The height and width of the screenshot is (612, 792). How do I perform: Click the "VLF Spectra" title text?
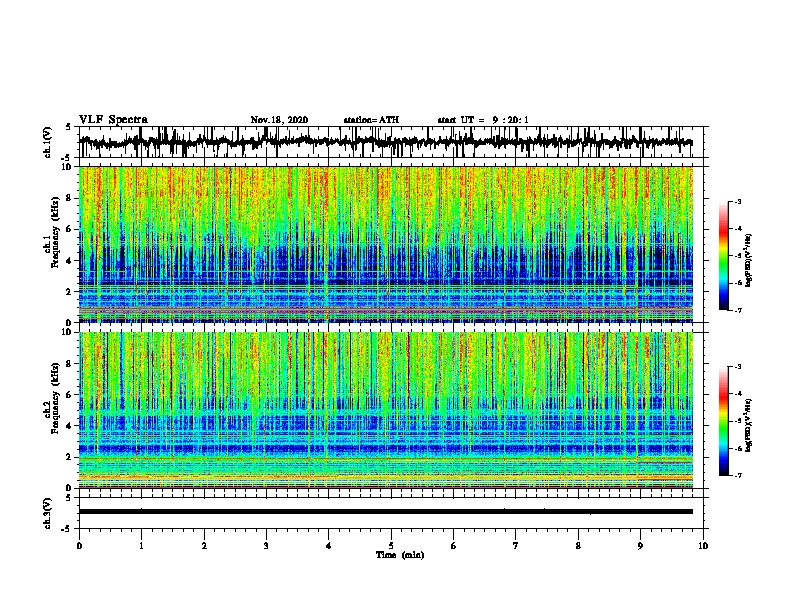click(x=113, y=120)
